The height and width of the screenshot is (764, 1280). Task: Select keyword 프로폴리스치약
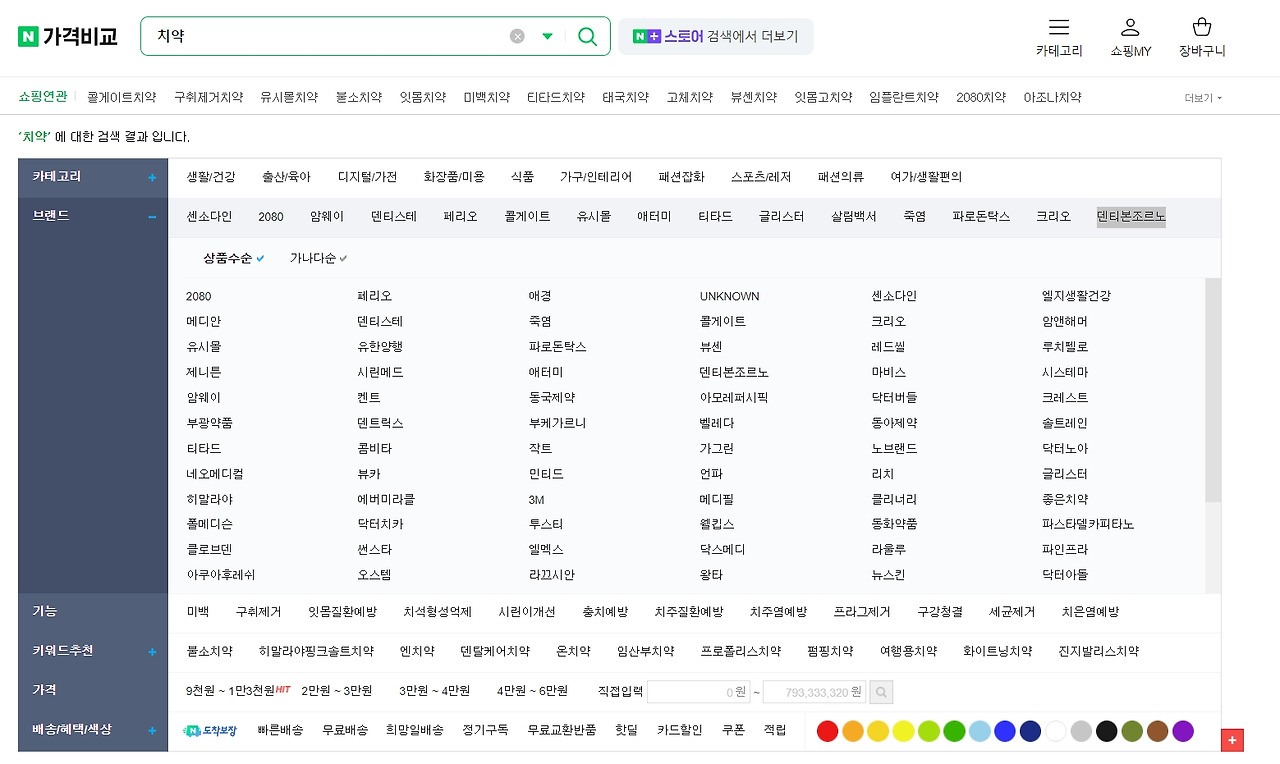(x=741, y=652)
